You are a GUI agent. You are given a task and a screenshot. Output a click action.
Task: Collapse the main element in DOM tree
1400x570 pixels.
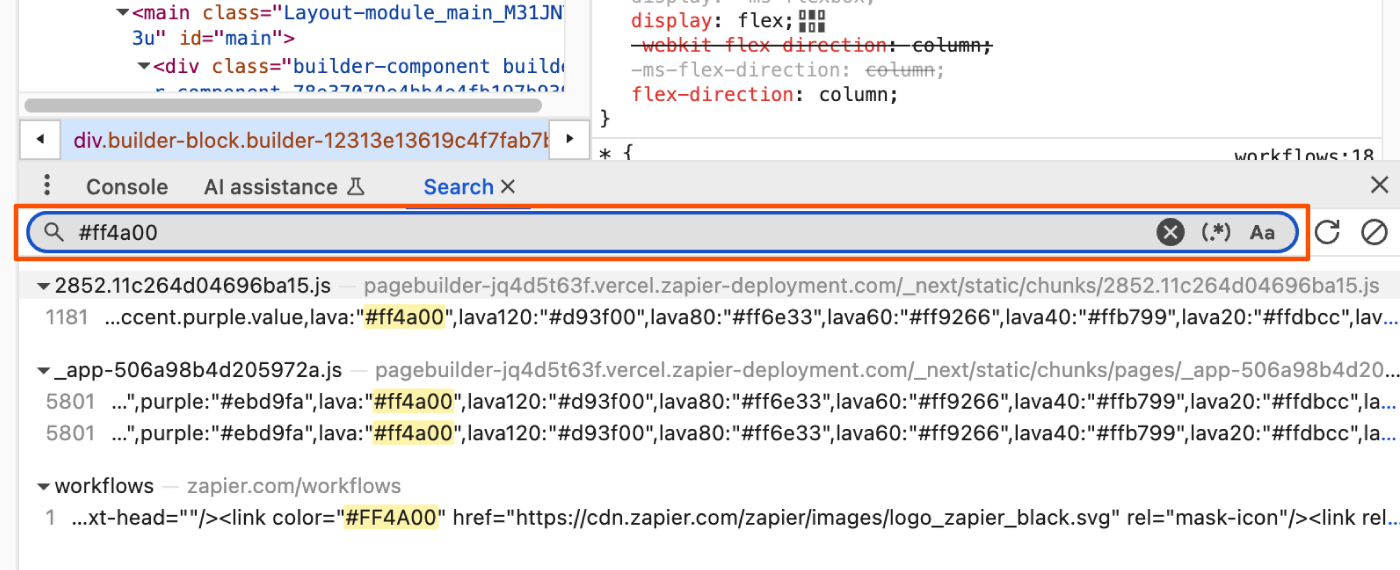coord(123,14)
